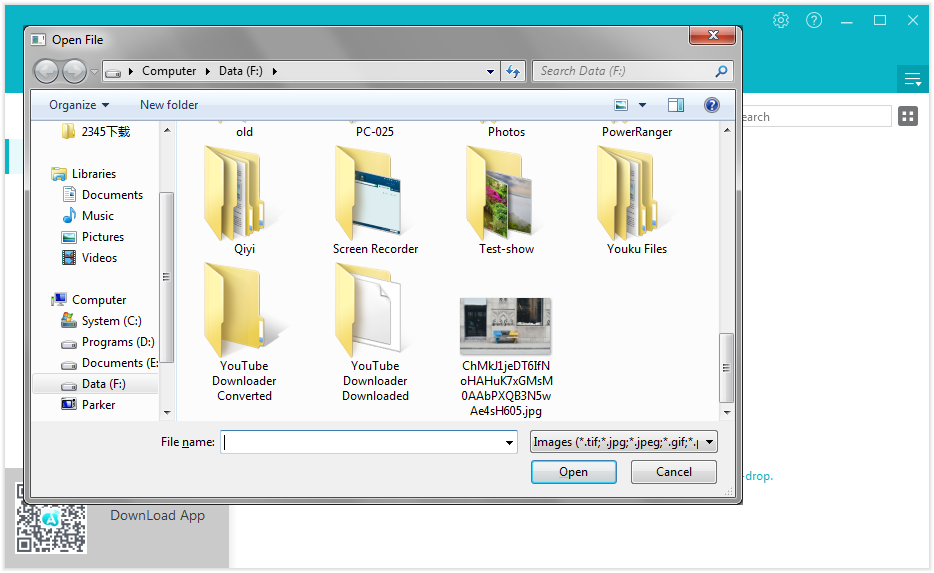Screen dimensions: 934x573
Task: Click navigation pane scroll down arrow
Action: (x=167, y=412)
